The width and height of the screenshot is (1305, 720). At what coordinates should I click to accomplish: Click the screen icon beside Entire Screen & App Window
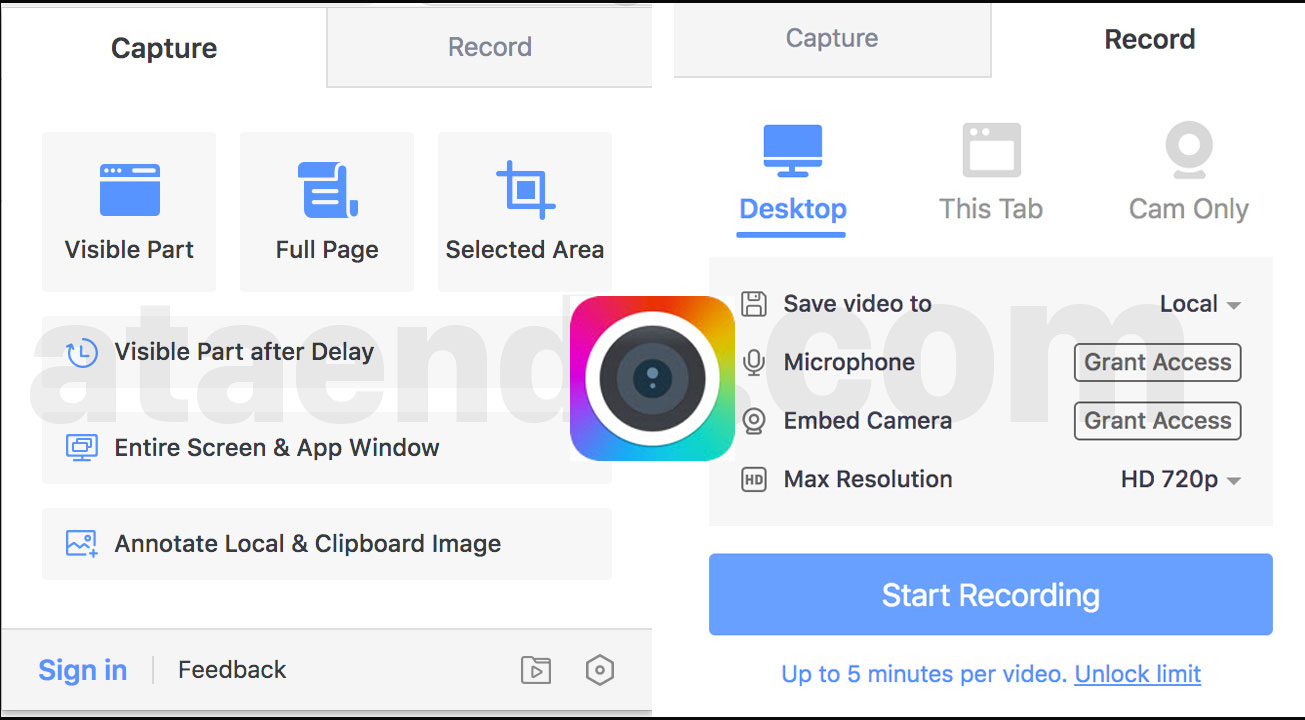[x=81, y=447]
